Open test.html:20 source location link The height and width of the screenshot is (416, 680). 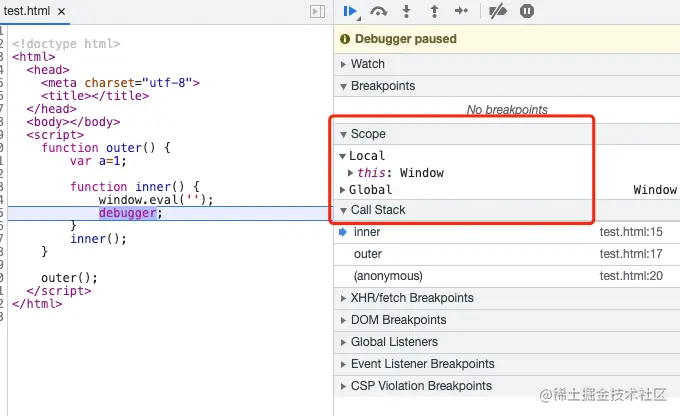631,276
